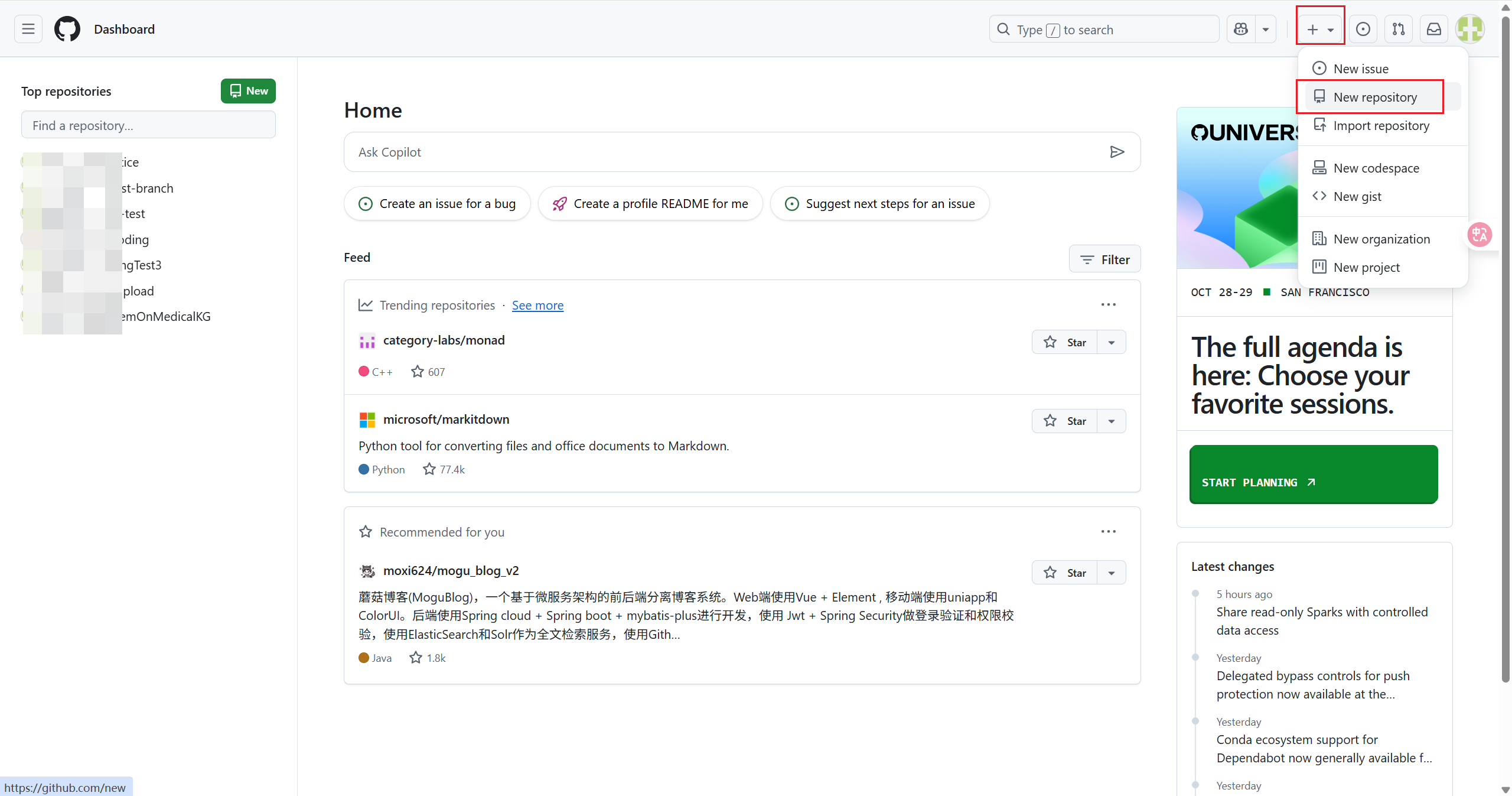Open category-labs/monad repository

click(x=444, y=340)
